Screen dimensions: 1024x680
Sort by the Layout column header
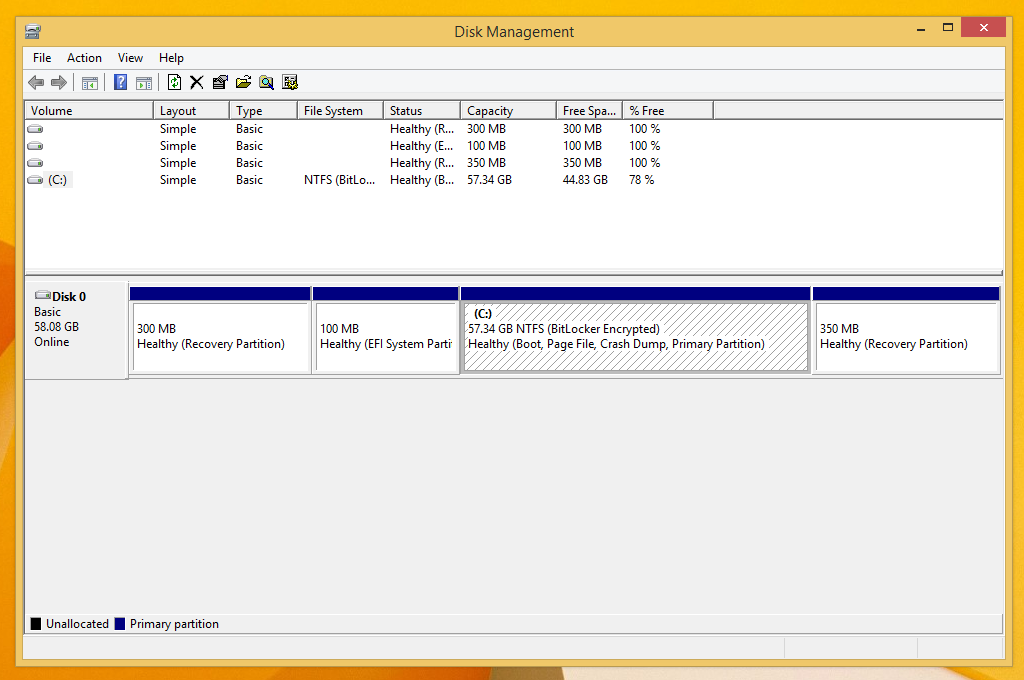(x=191, y=110)
